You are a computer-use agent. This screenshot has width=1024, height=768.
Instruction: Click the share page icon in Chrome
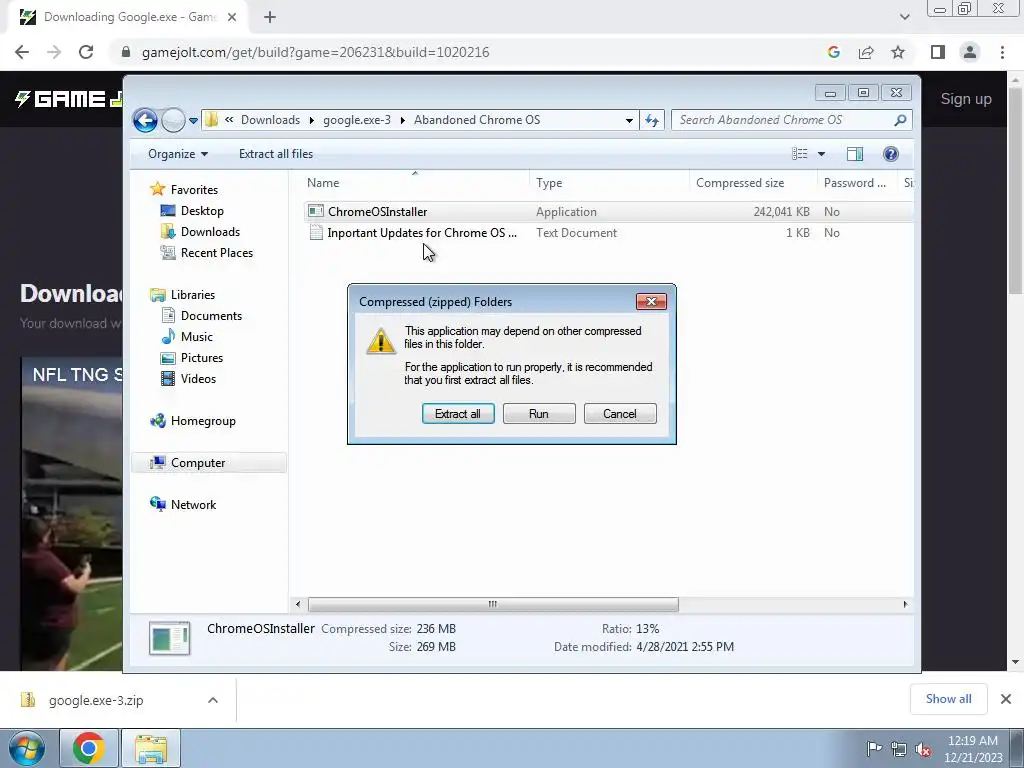(866, 52)
